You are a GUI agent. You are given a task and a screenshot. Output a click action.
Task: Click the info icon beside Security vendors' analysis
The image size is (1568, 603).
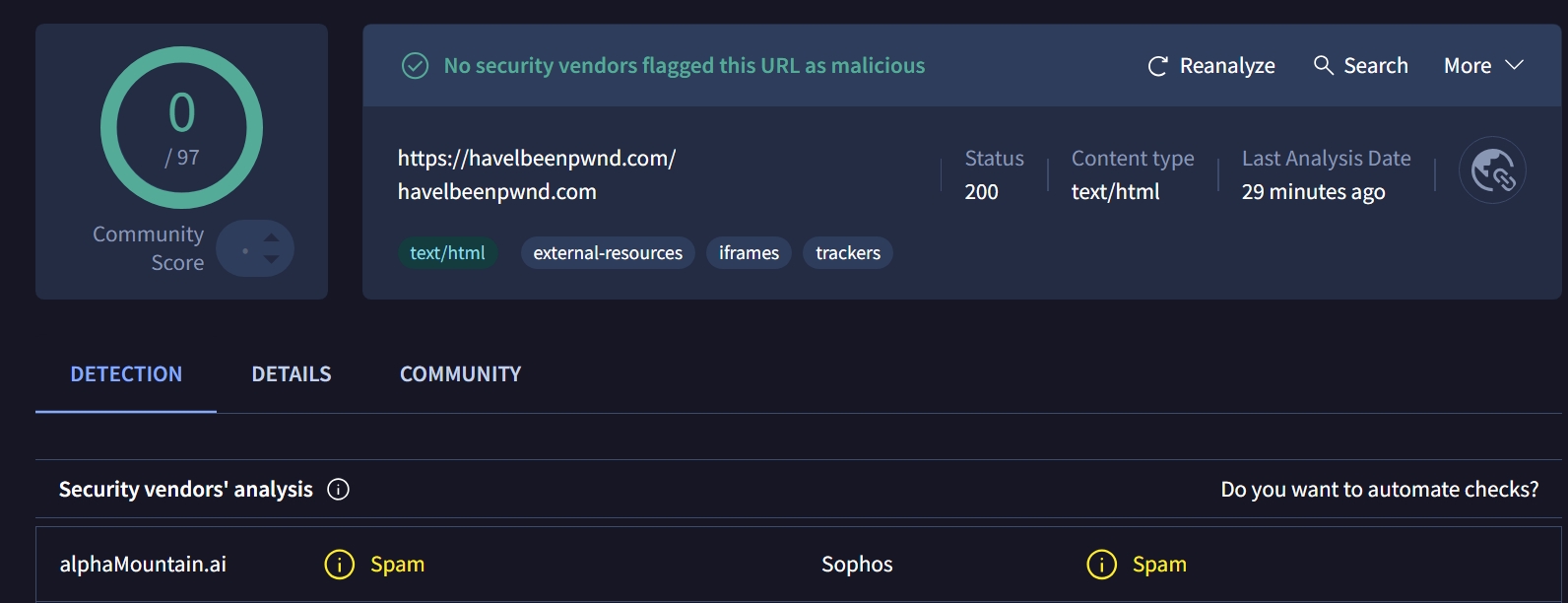338,490
